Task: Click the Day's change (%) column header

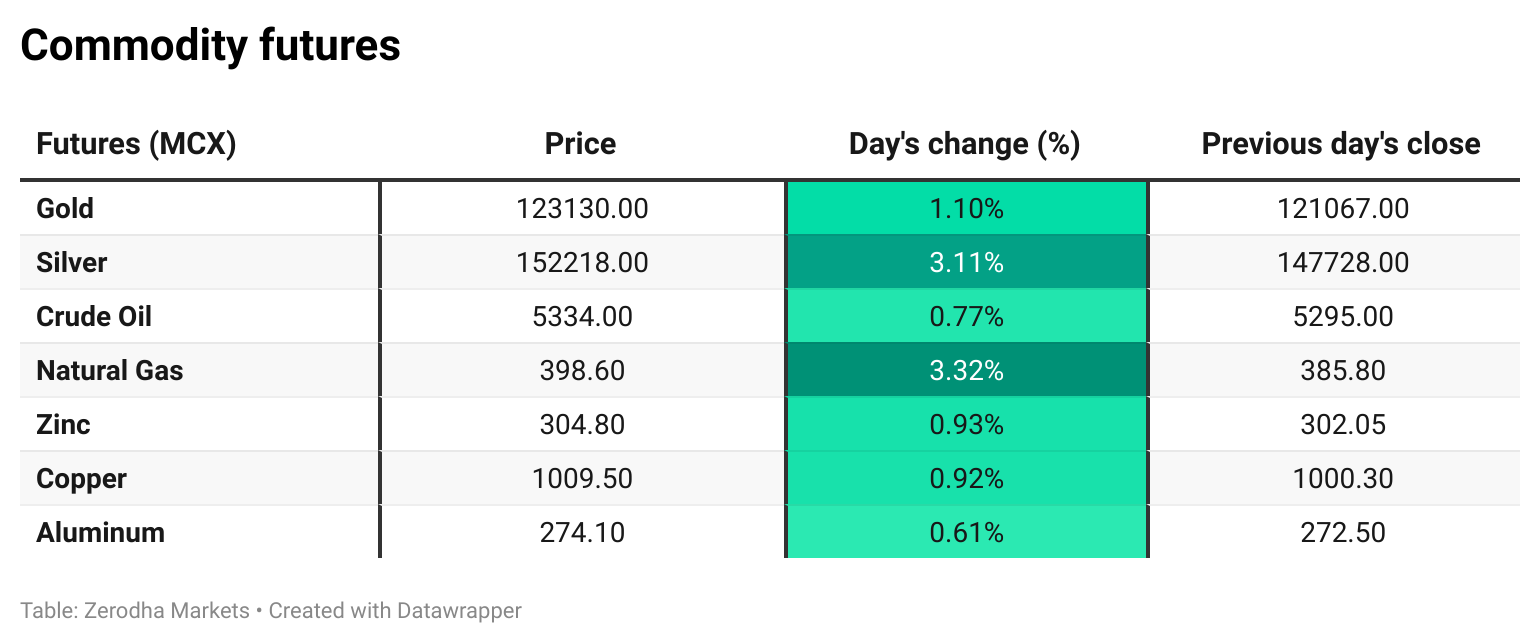Action: pyautogui.click(x=964, y=144)
